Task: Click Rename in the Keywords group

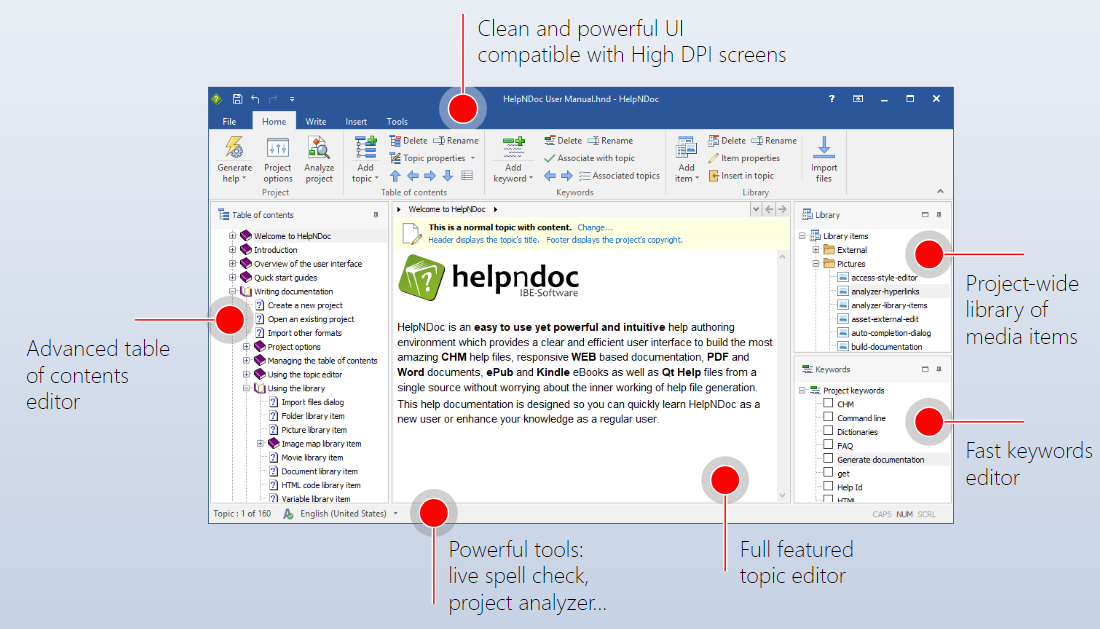Action: (x=610, y=141)
